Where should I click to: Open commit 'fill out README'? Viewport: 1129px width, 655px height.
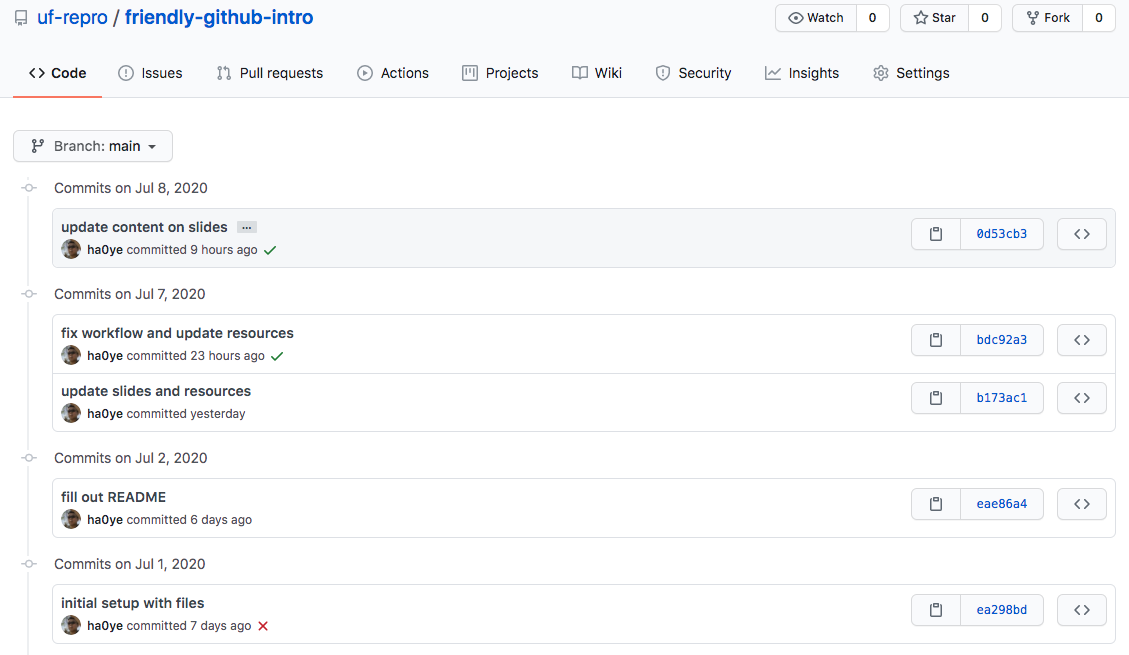pyautogui.click(x=113, y=497)
